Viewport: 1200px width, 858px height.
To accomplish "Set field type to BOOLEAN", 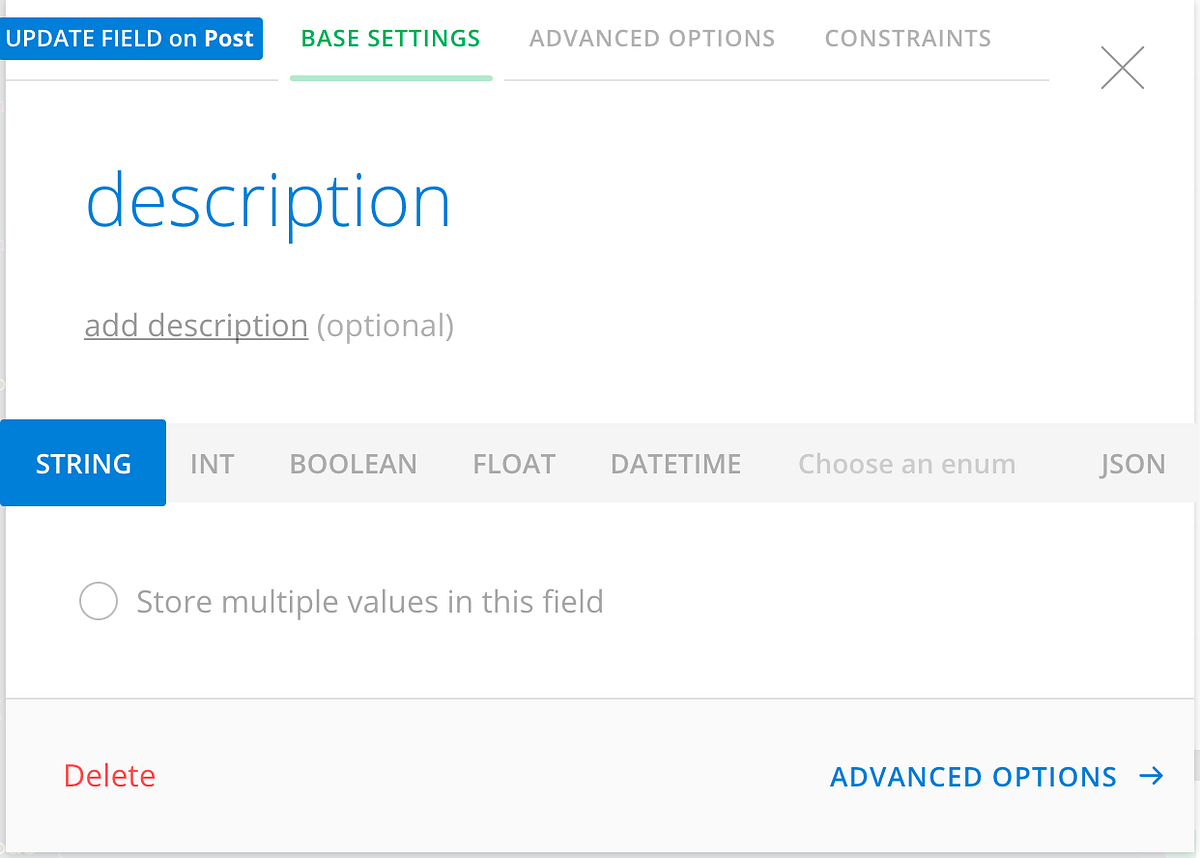I will (x=353, y=464).
